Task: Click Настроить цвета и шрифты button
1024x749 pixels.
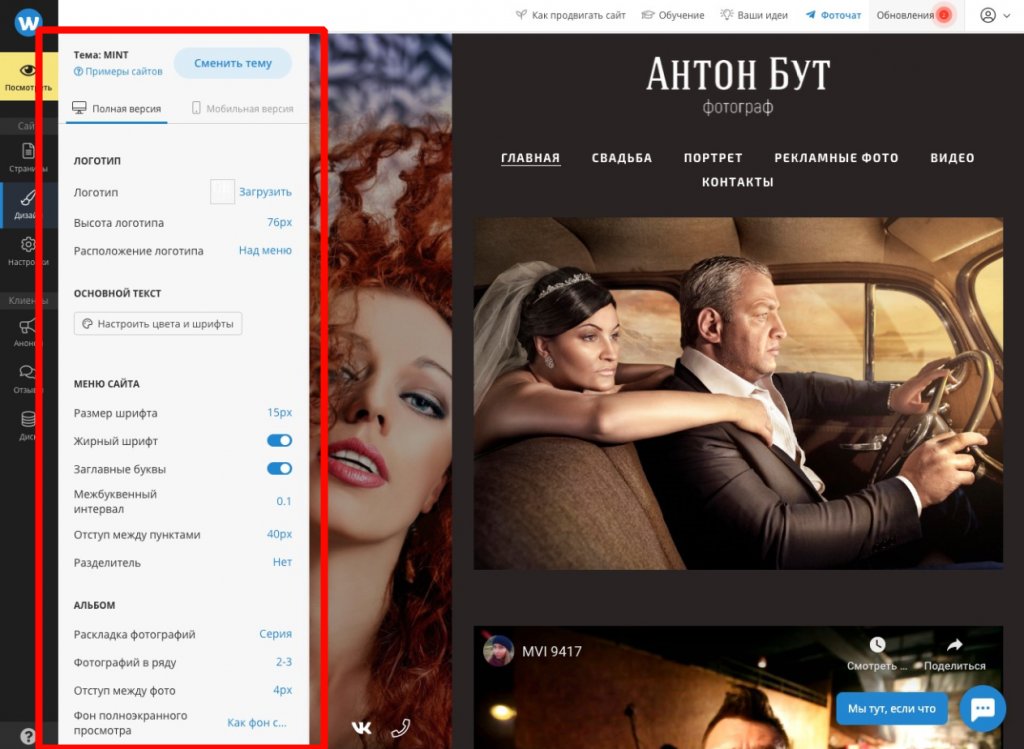Action: tap(158, 323)
